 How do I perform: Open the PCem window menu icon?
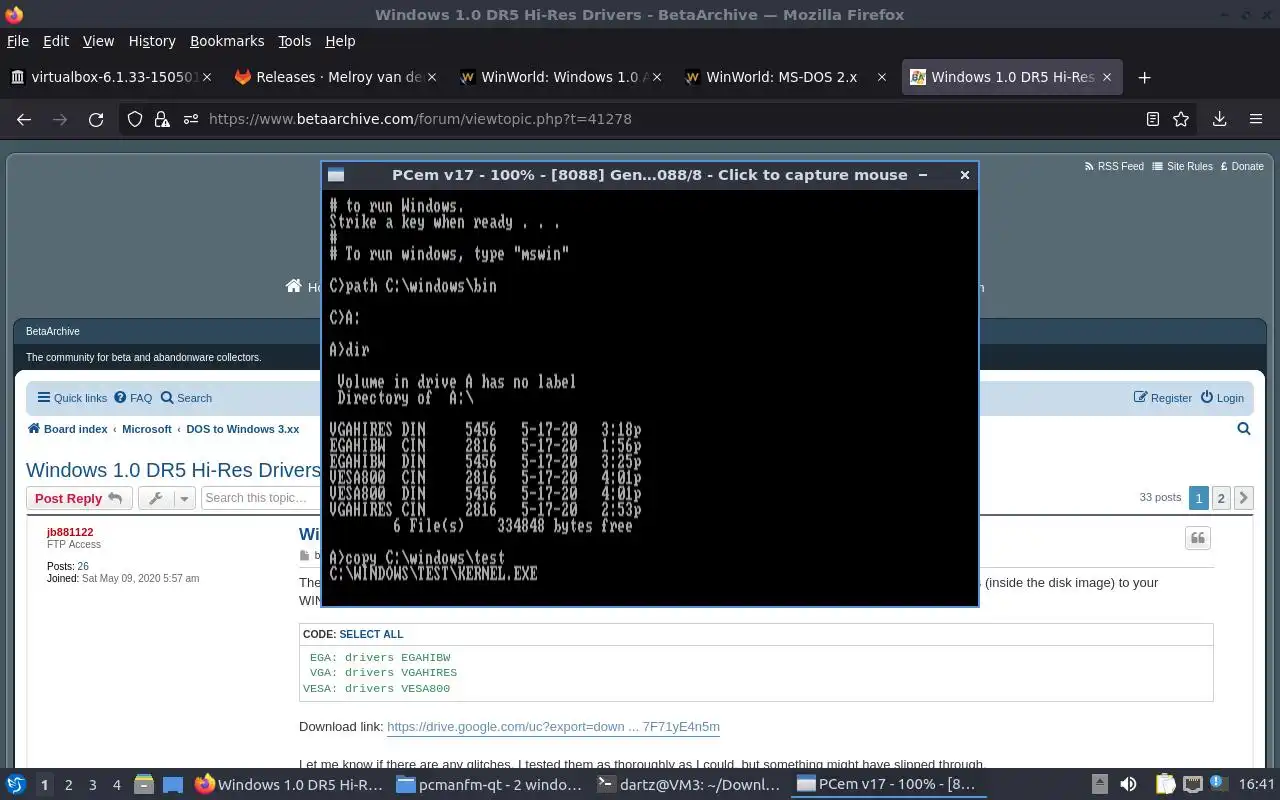point(336,175)
